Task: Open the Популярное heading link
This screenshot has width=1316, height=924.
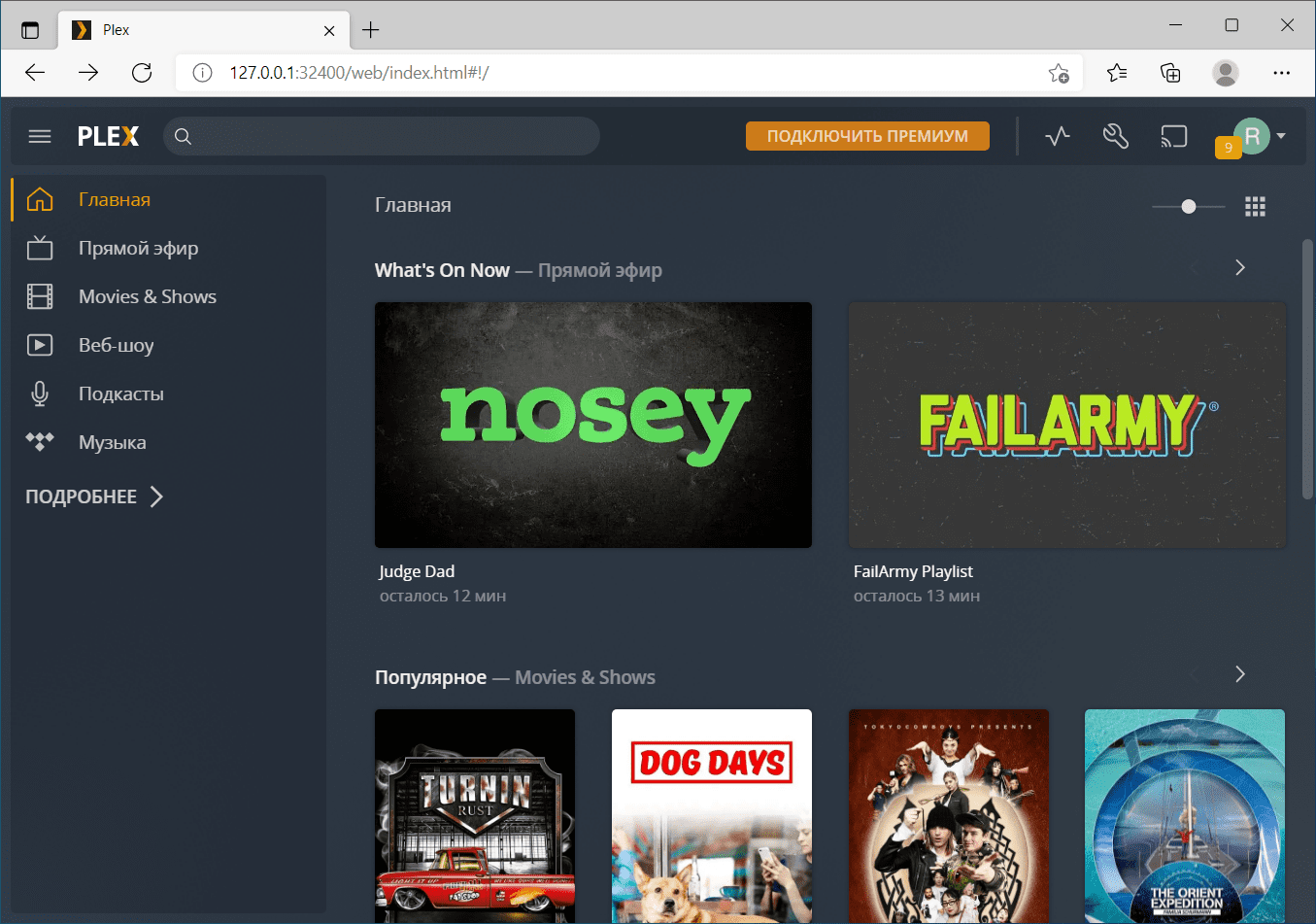Action: tap(430, 677)
